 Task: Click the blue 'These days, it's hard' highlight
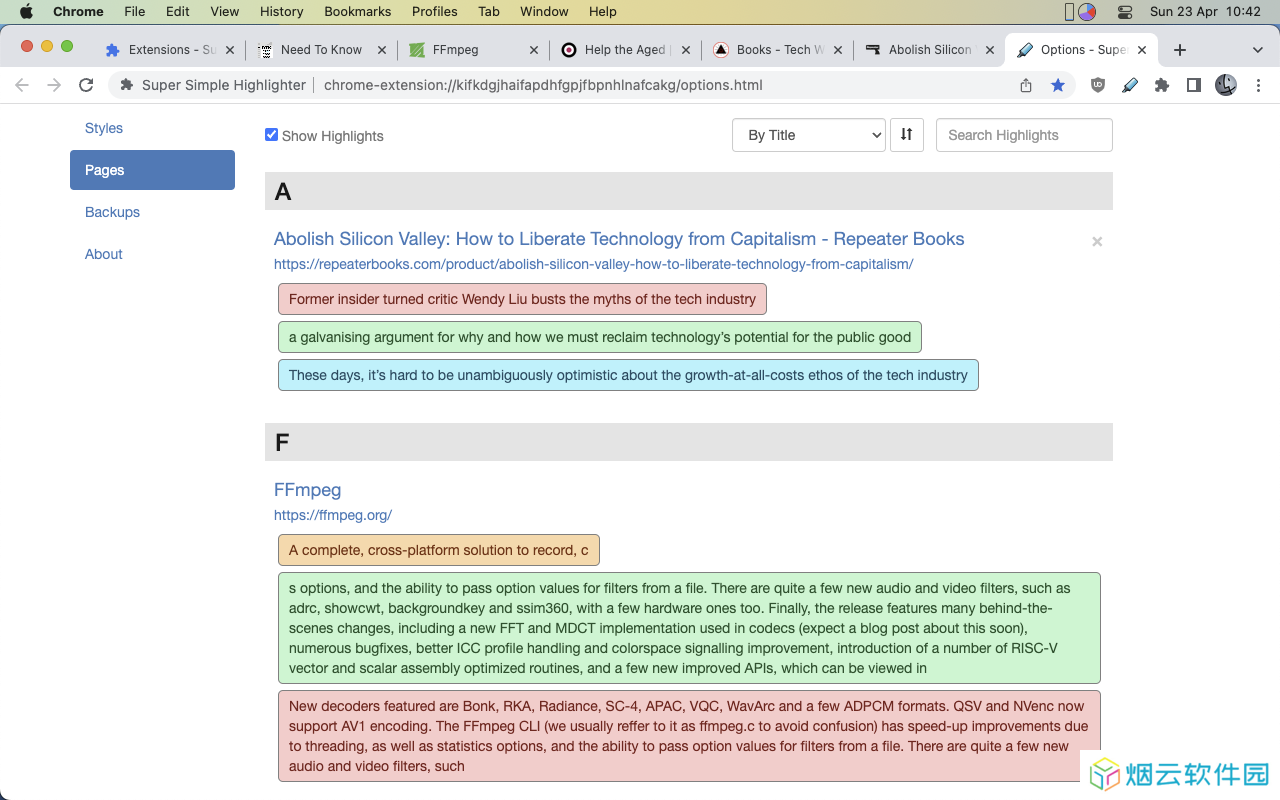(628, 375)
